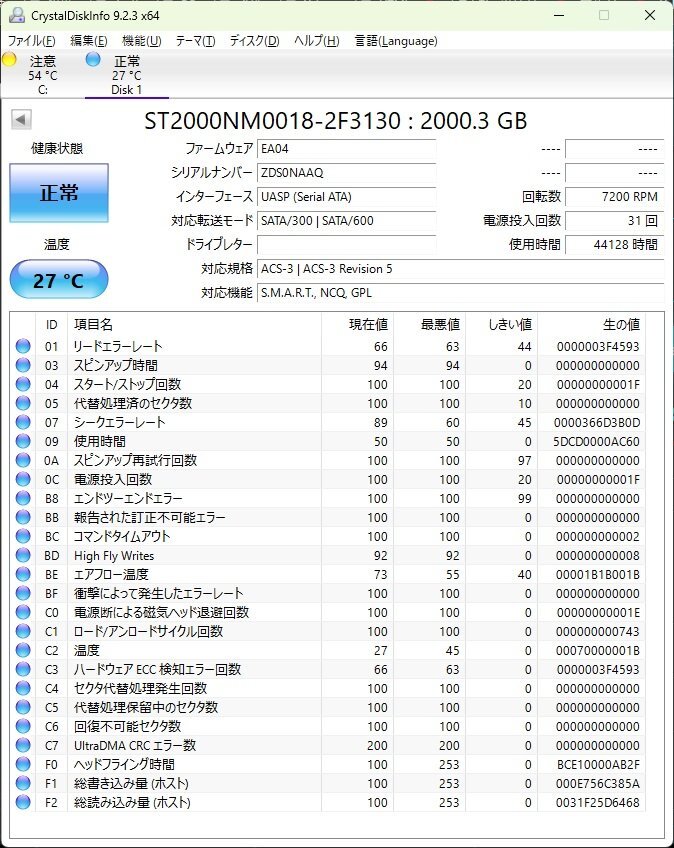This screenshot has height=848, width=674.
Task: Click status circle for ID B8 エンドツーエンドエラー
Action: (23, 498)
